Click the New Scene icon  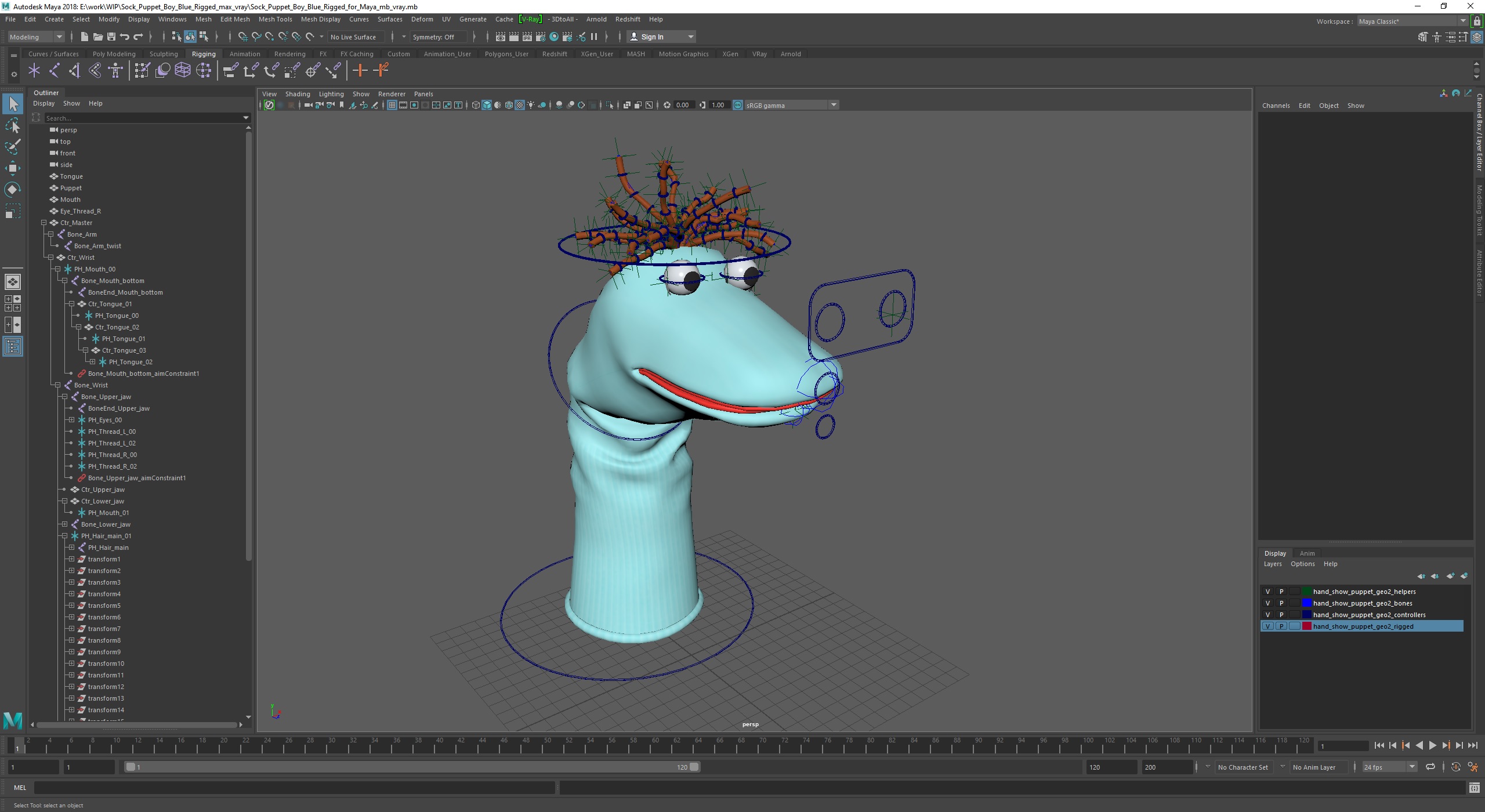[x=84, y=37]
